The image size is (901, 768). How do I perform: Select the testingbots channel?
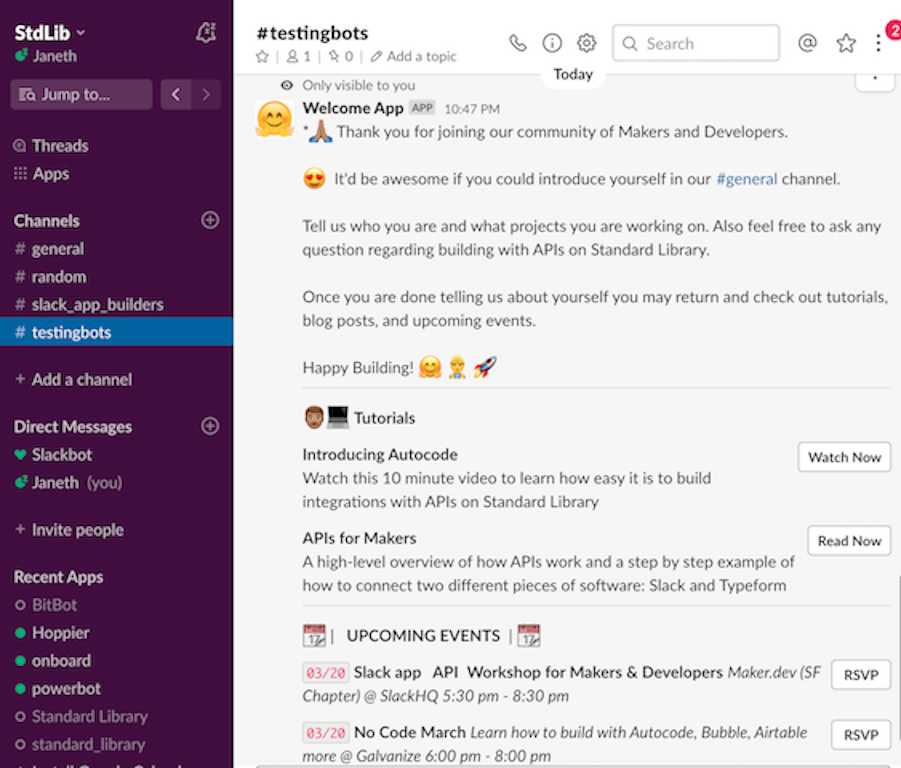117,332
